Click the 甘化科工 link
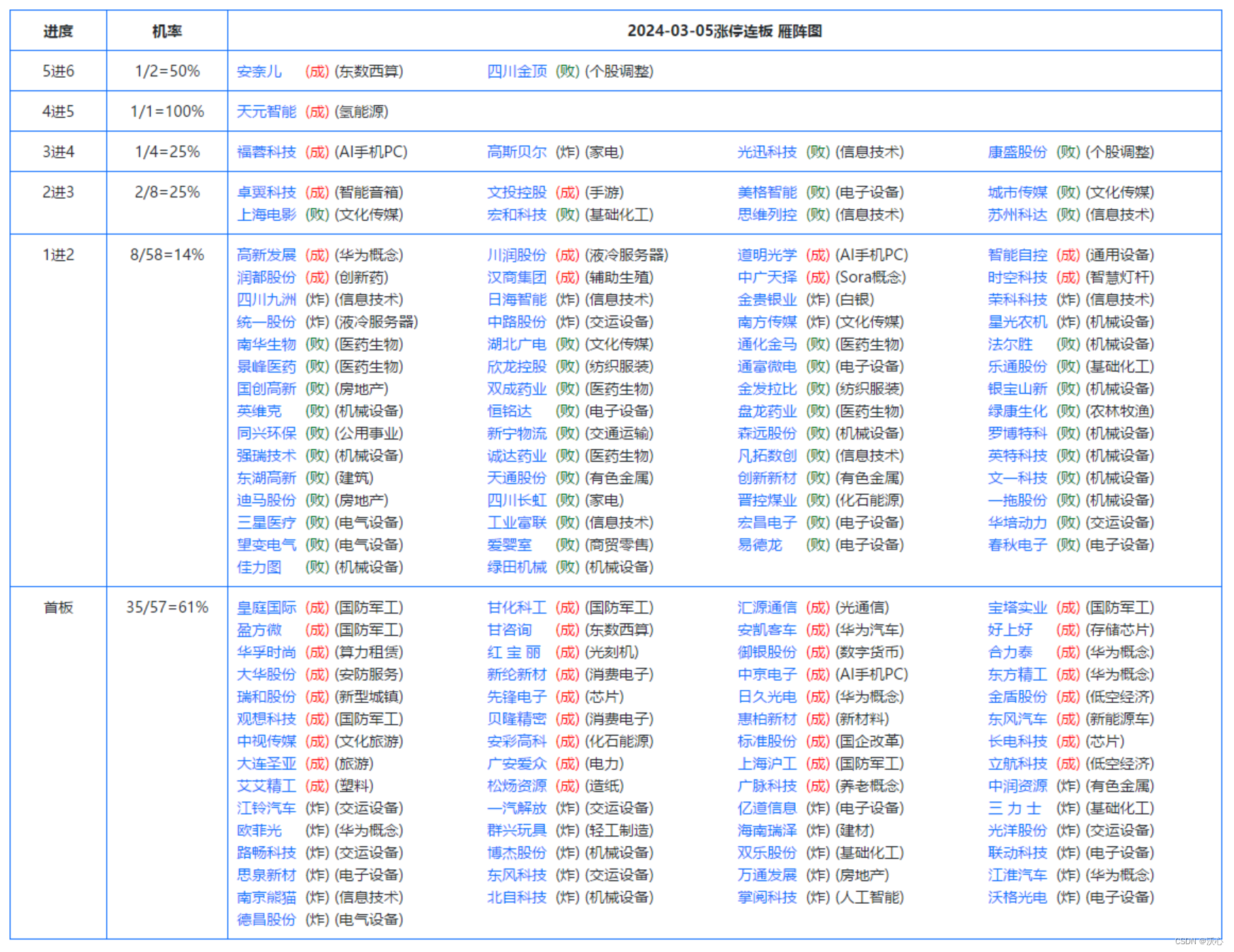Image resolution: width=1234 pixels, height=952 pixels. [517, 608]
